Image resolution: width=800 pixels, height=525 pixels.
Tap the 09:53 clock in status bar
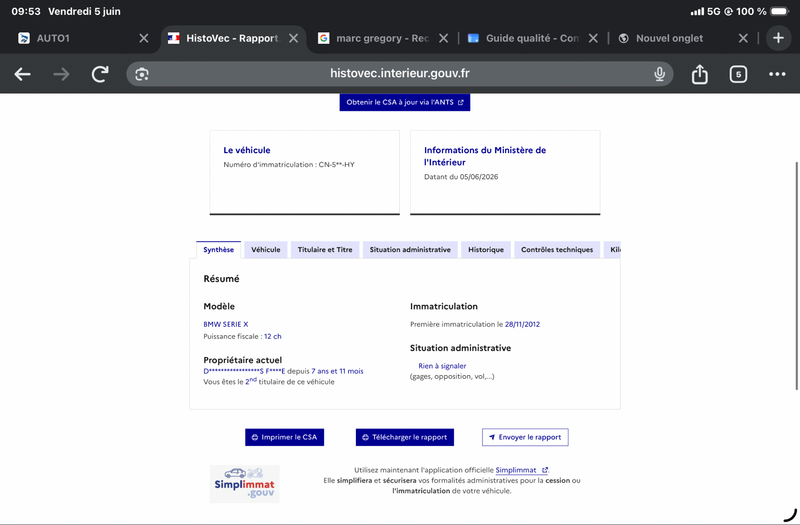(26, 11)
